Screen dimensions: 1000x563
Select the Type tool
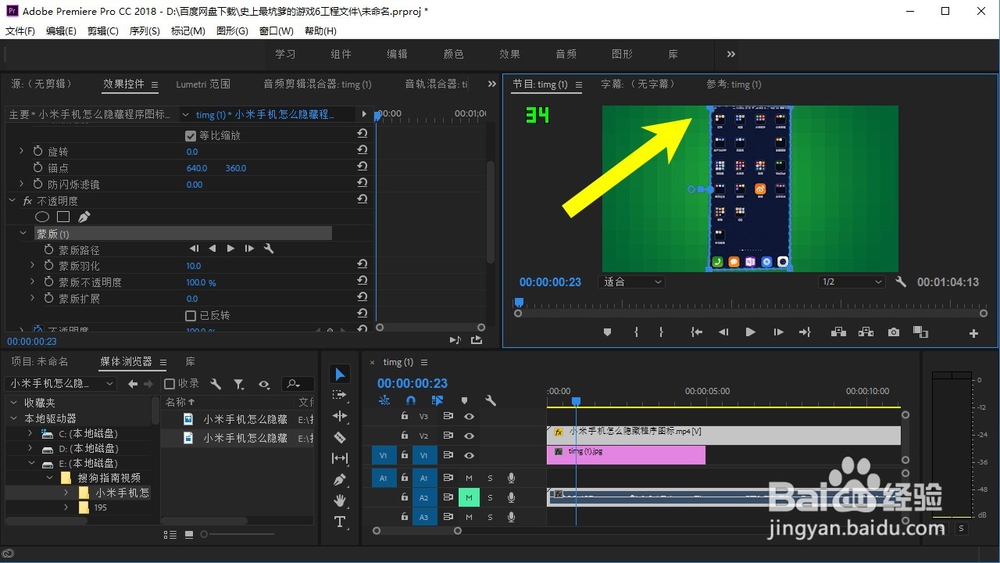pos(340,522)
